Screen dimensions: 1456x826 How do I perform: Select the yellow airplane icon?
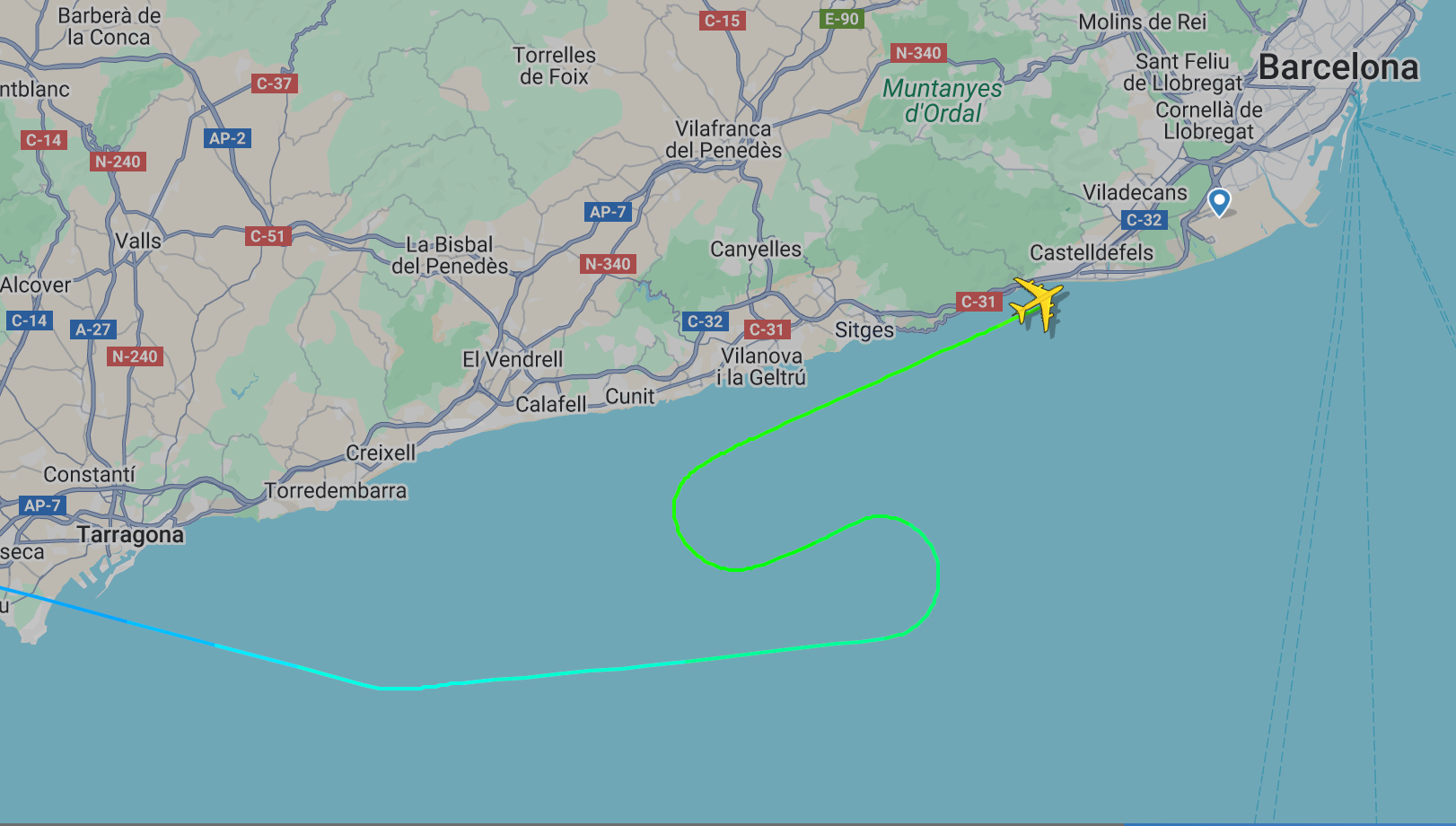[x=1038, y=303]
